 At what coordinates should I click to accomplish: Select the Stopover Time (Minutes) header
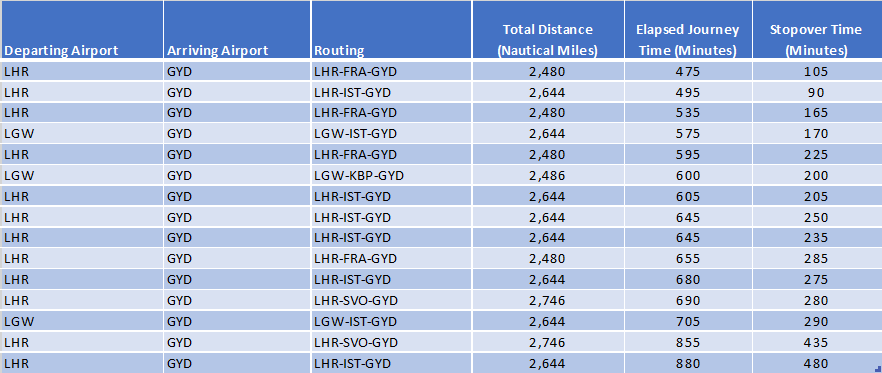817,30
